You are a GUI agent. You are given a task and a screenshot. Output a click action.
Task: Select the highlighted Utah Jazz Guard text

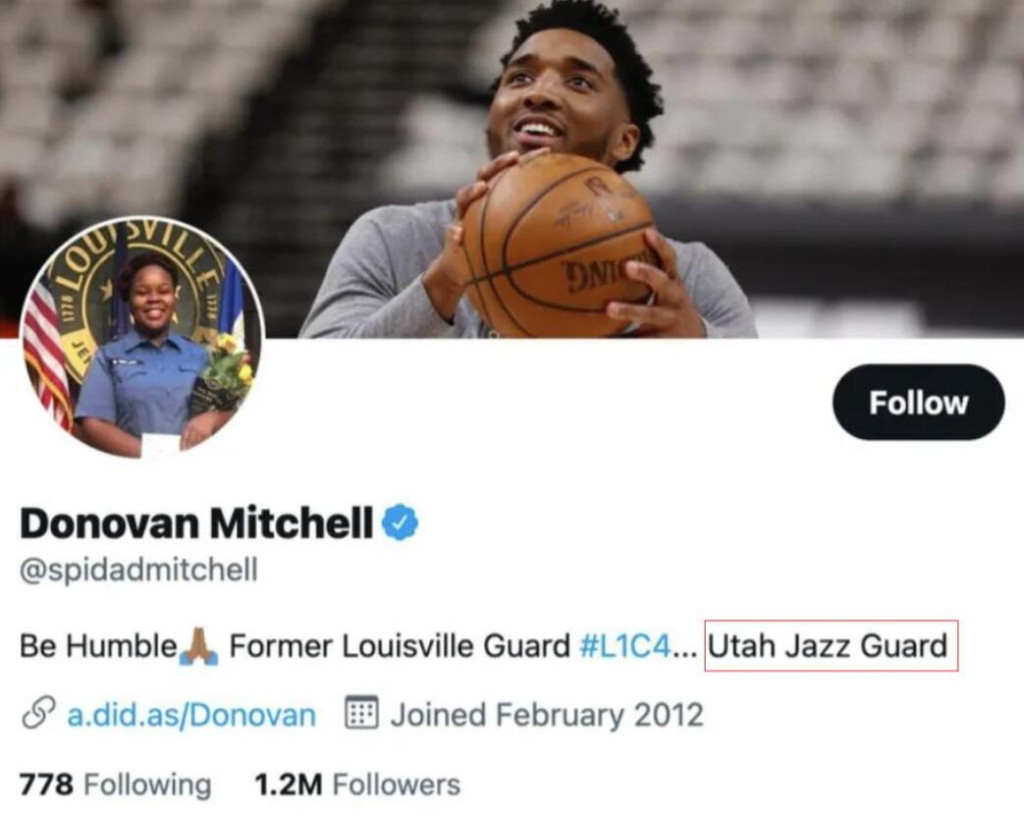tap(830, 645)
